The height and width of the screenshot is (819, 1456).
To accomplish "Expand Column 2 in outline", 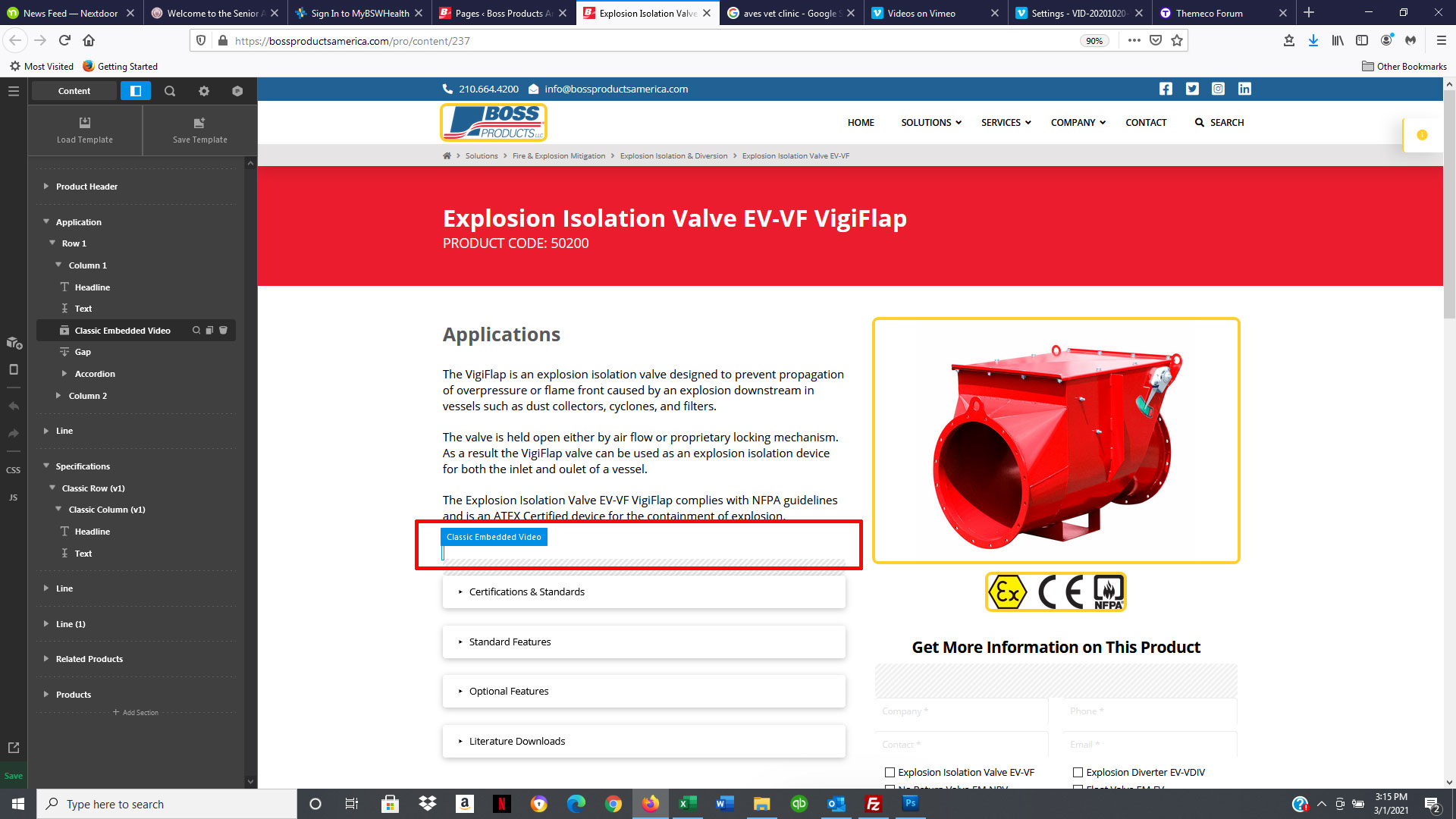I will coord(59,396).
